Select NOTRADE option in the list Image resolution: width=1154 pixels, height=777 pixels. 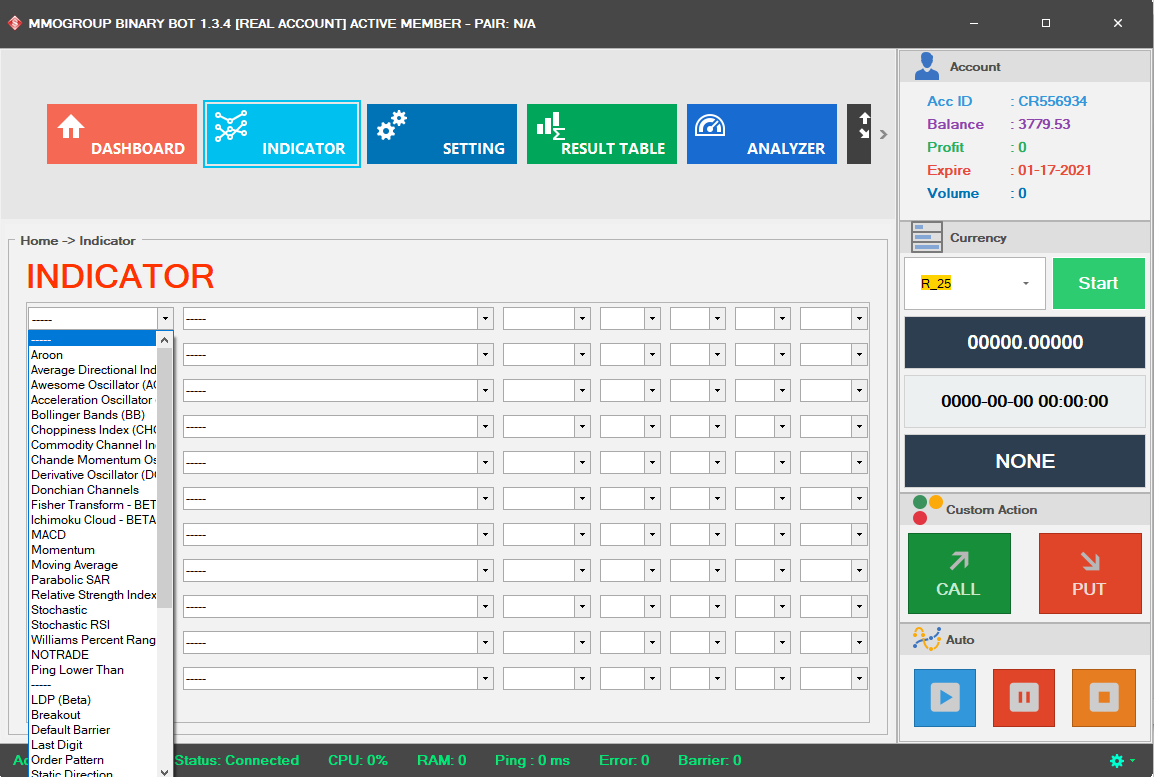(60, 655)
